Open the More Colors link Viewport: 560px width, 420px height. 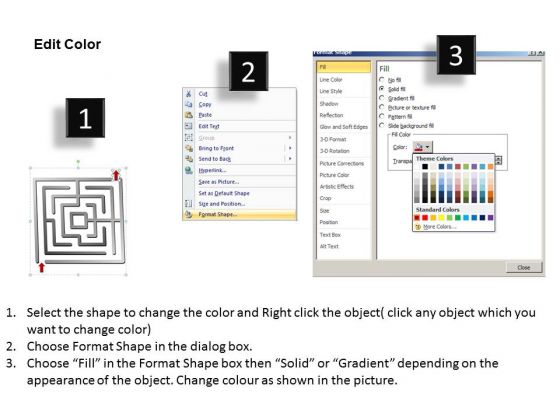coord(439,227)
